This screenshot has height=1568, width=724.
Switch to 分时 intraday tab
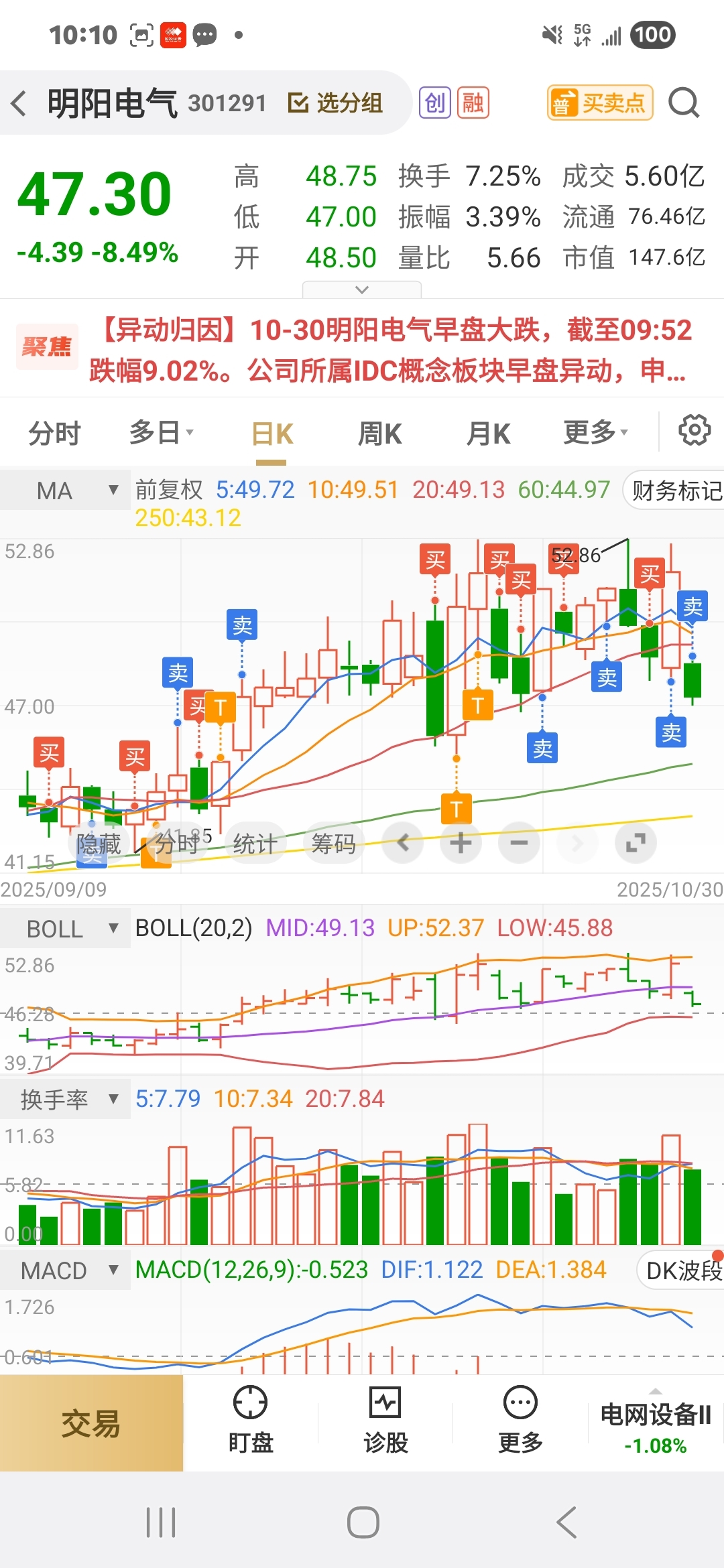[x=54, y=434]
